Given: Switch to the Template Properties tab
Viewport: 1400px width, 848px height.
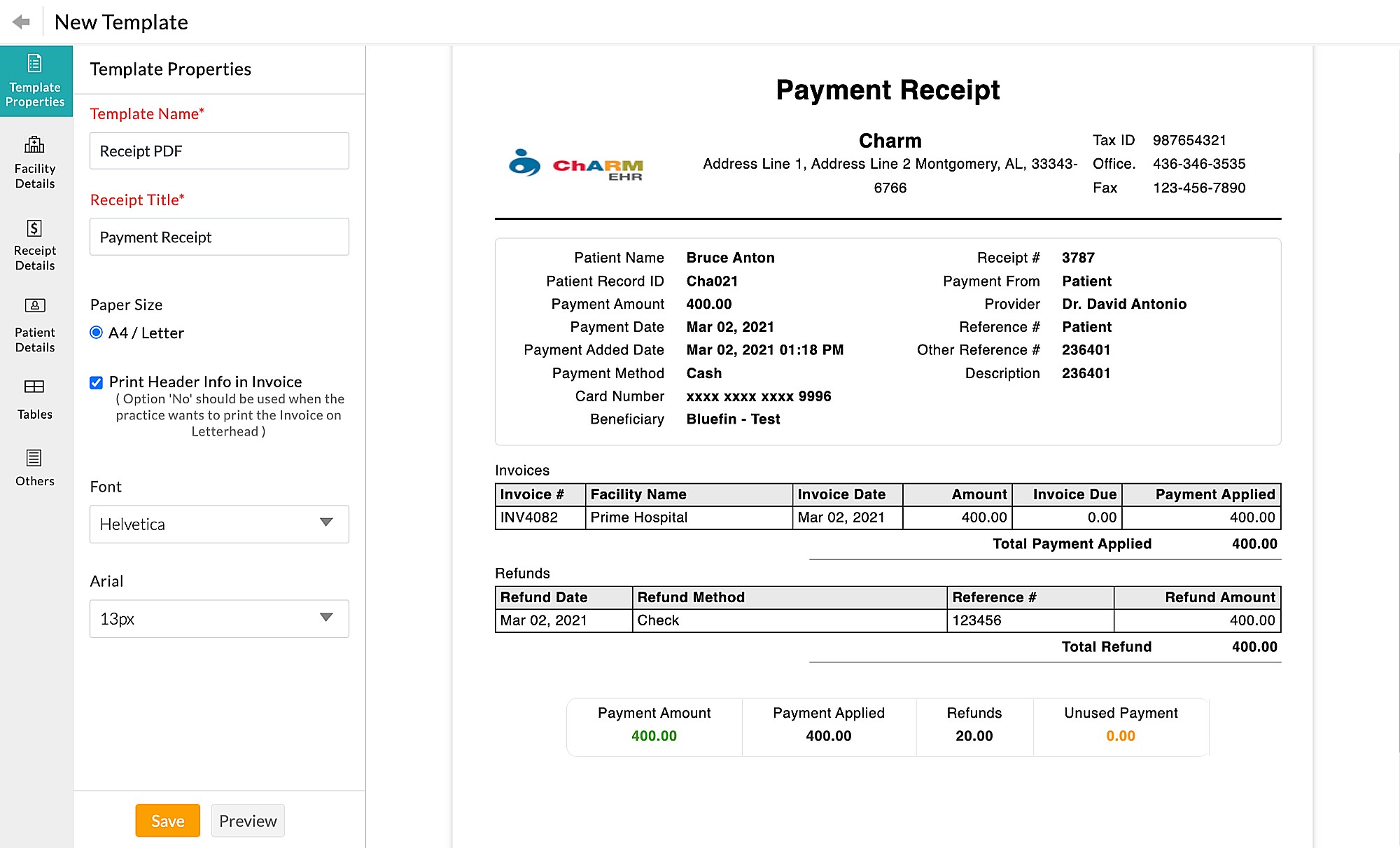Looking at the screenshot, I should pyautogui.click(x=35, y=79).
